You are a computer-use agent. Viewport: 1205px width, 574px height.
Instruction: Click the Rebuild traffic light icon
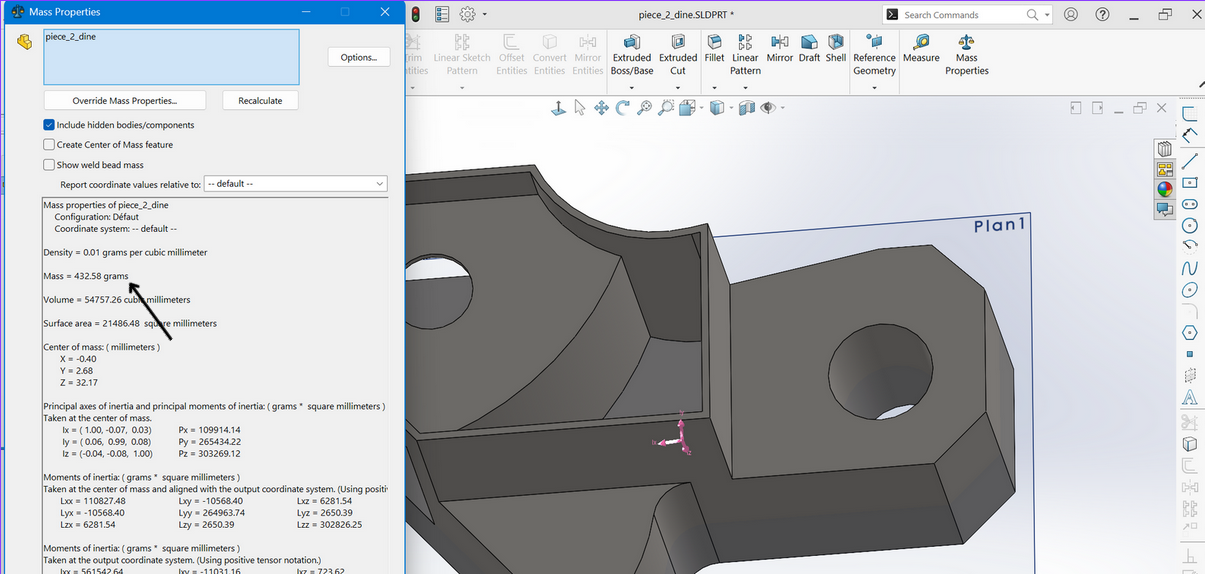click(414, 14)
